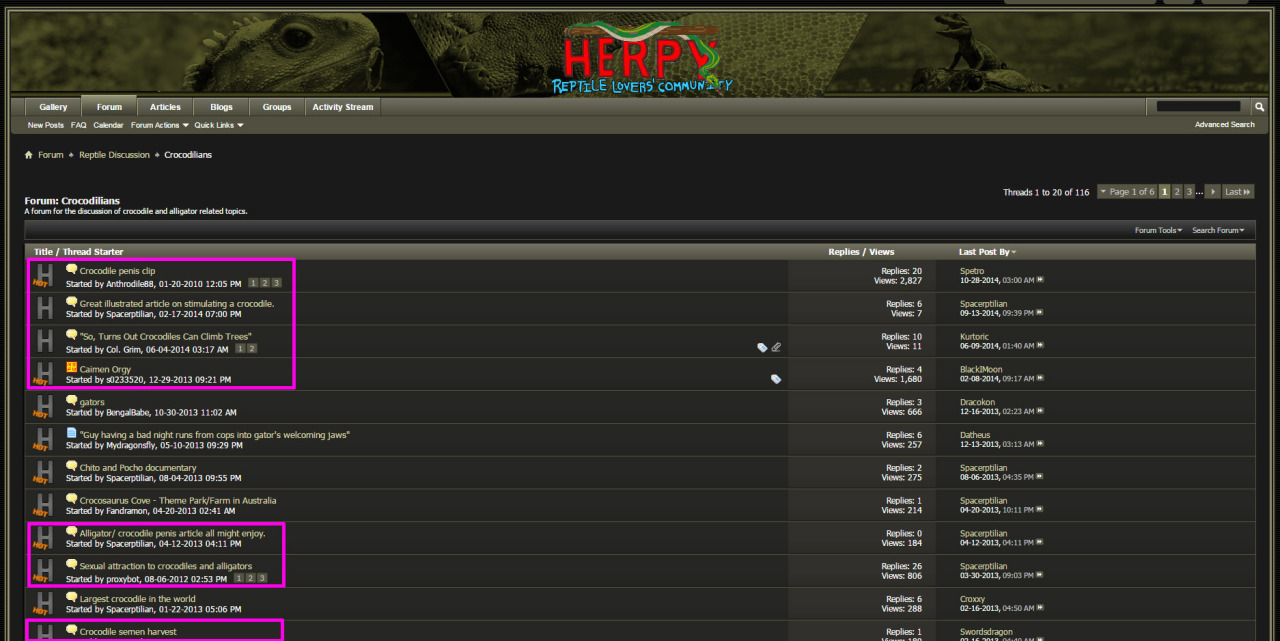Open the Forum Actions dropdown
The width and height of the screenshot is (1280, 641).
159,125
